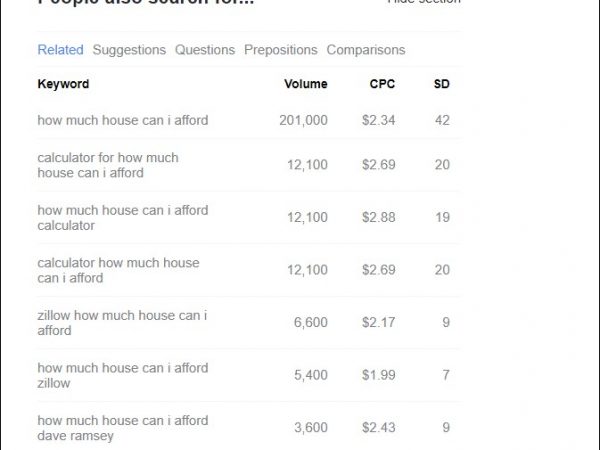Viewport: 600px width, 450px height.
Task: Click the SD score of 42
Action: coord(442,120)
